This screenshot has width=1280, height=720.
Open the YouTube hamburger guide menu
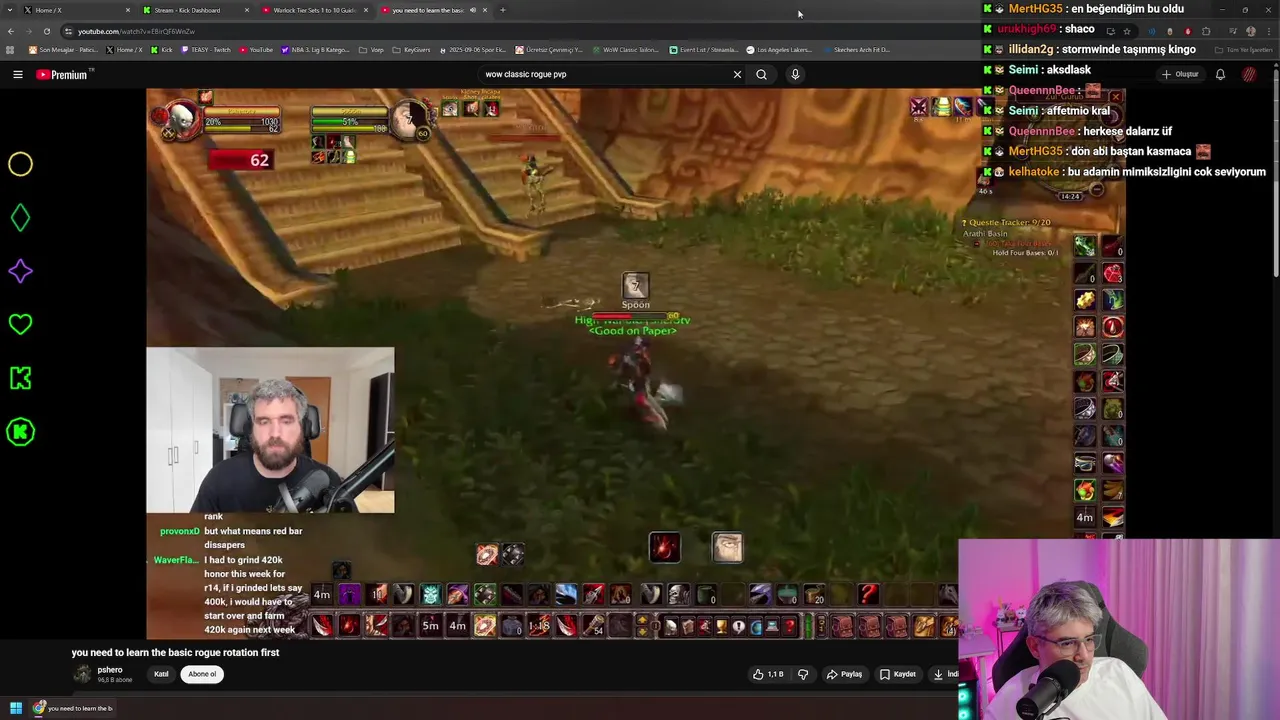coord(18,74)
